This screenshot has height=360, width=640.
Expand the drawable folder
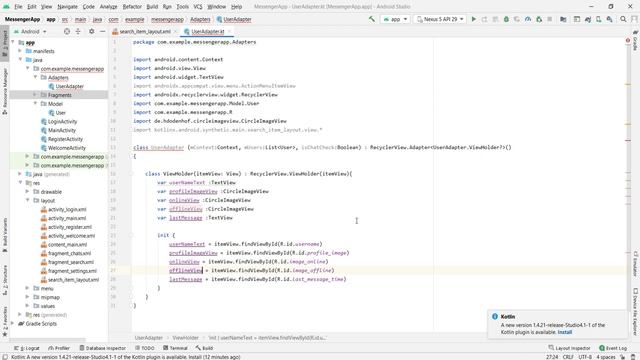tap(28, 191)
